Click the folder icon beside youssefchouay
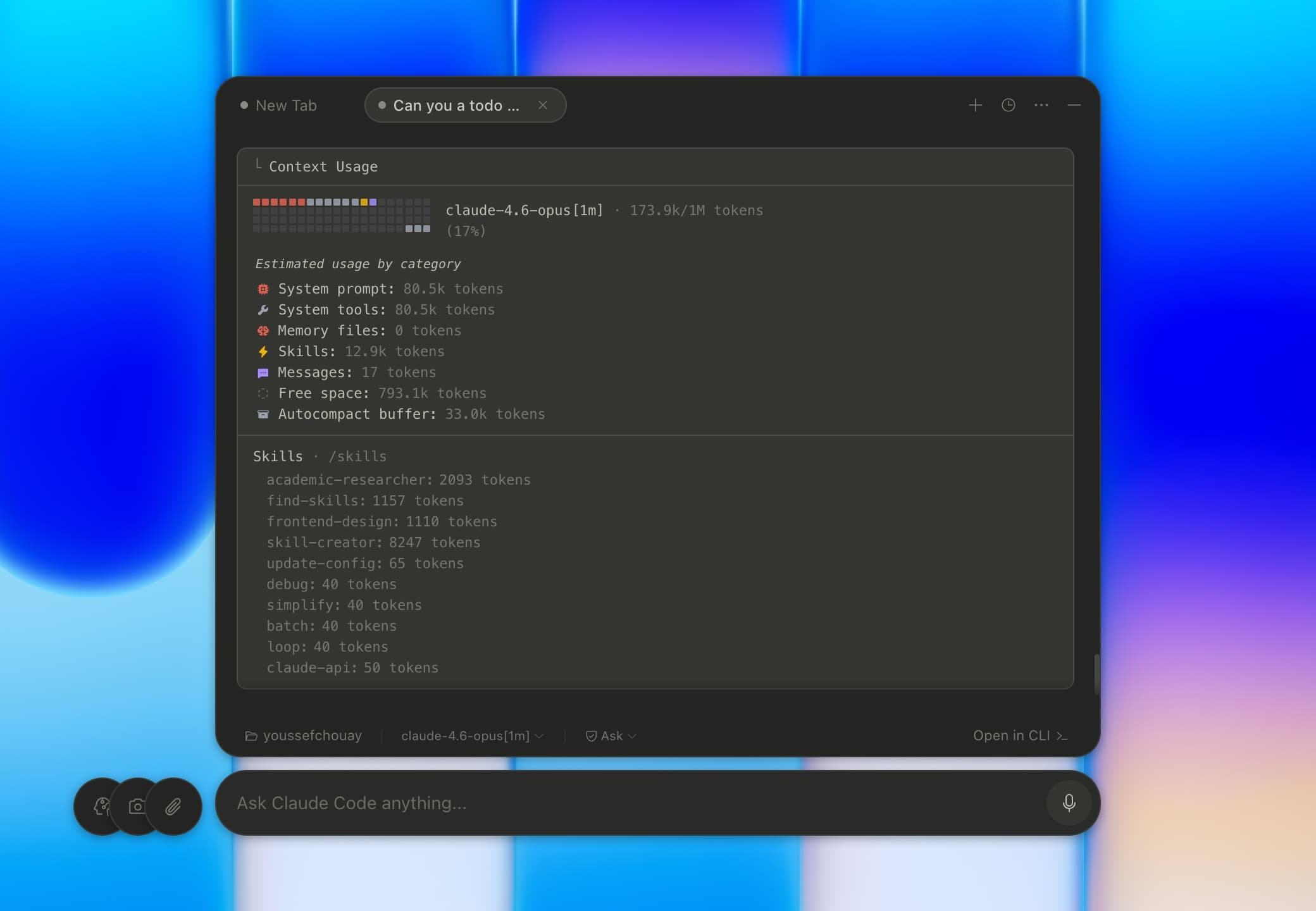The height and width of the screenshot is (911, 1316). point(251,736)
